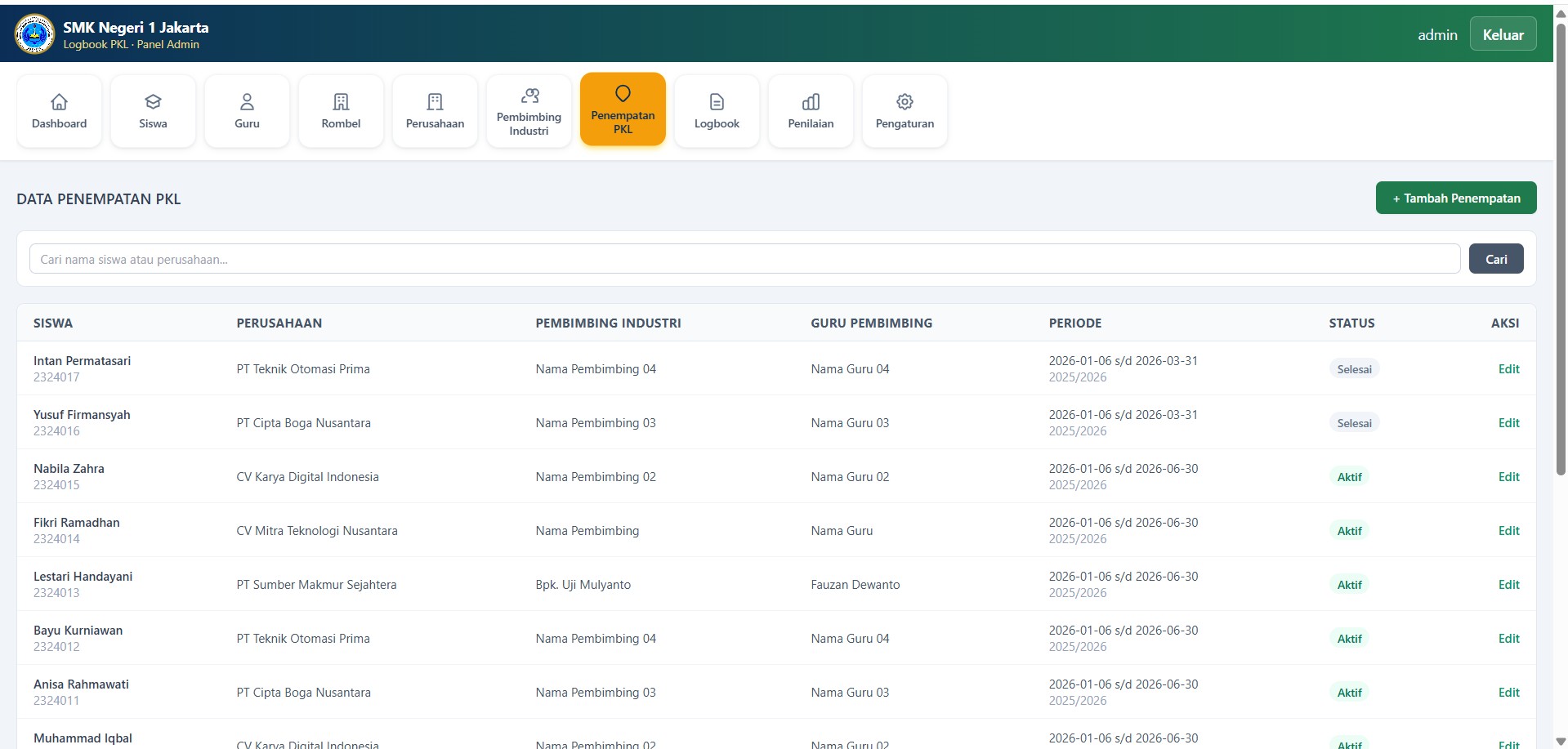Open Siswa graduation cap icon
This screenshot has height=749, width=1568.
coord(153,101)
